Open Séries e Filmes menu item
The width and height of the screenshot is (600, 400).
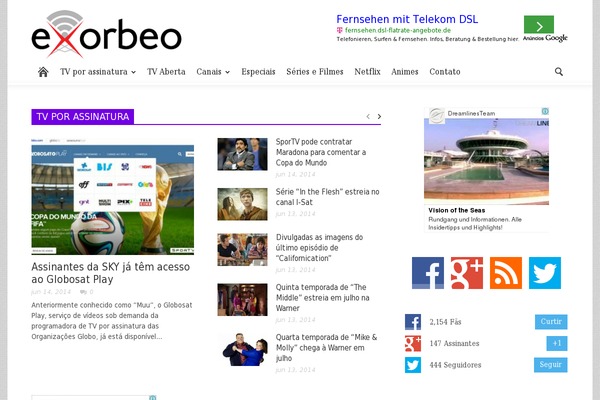pos(315,72)
